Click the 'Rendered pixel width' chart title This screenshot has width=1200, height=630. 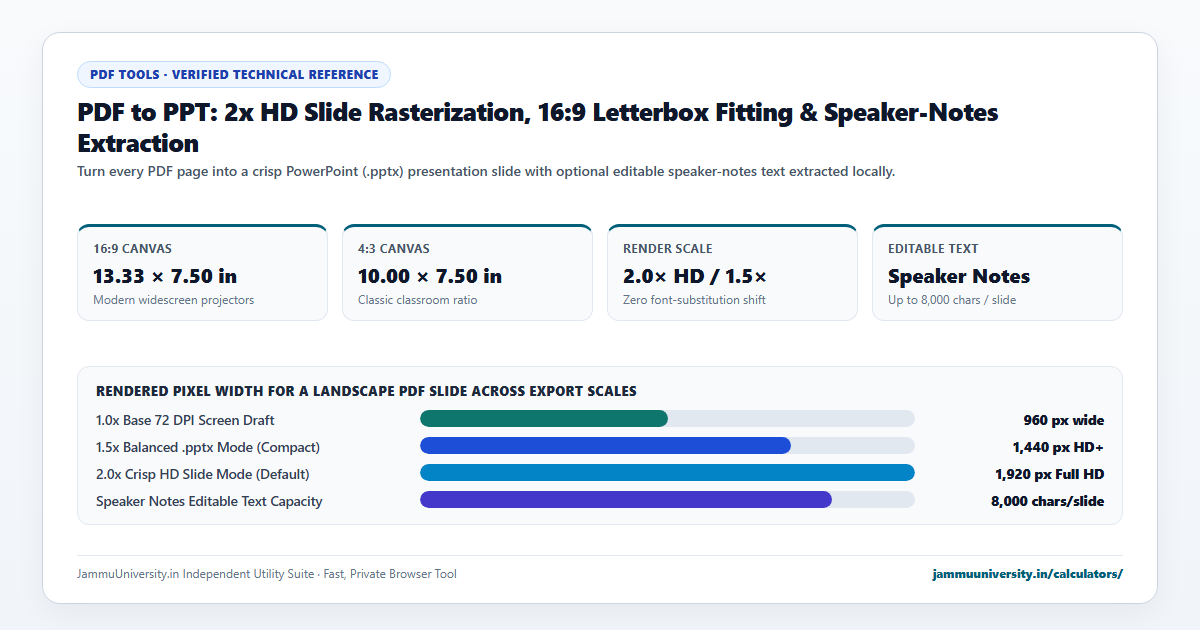(x=366, y=391)
